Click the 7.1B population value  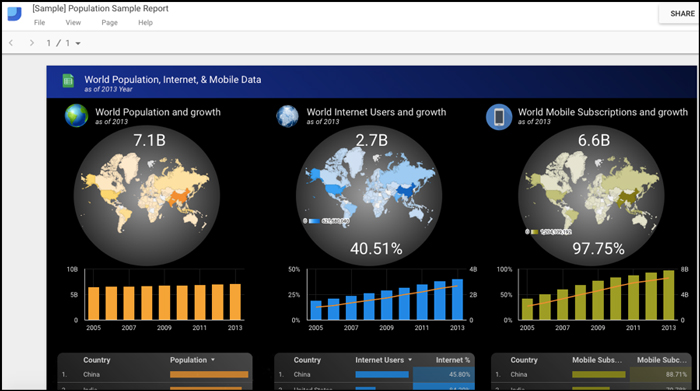coord(150,141)
